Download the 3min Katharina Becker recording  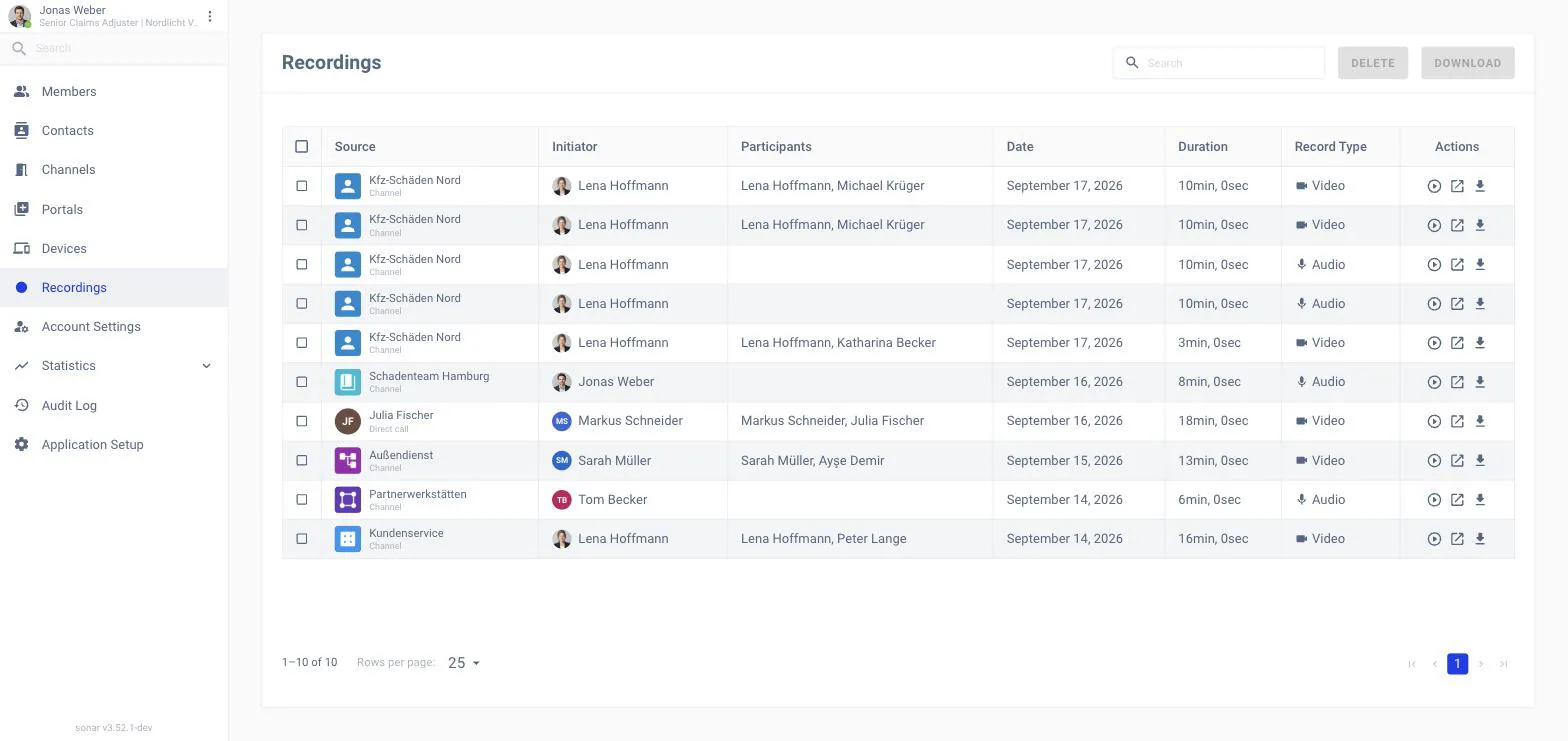click(x=1480, y=343)
